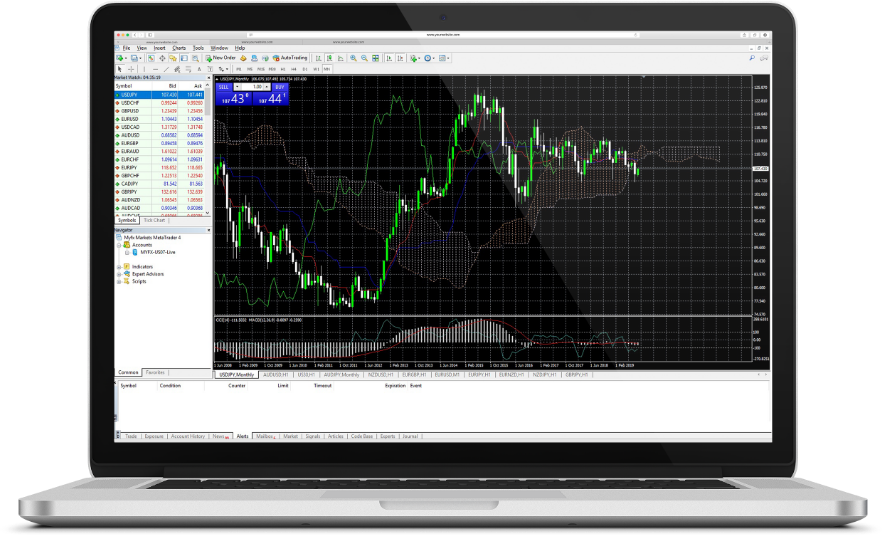Open the New Chart dropdown icon

[121, 58]
